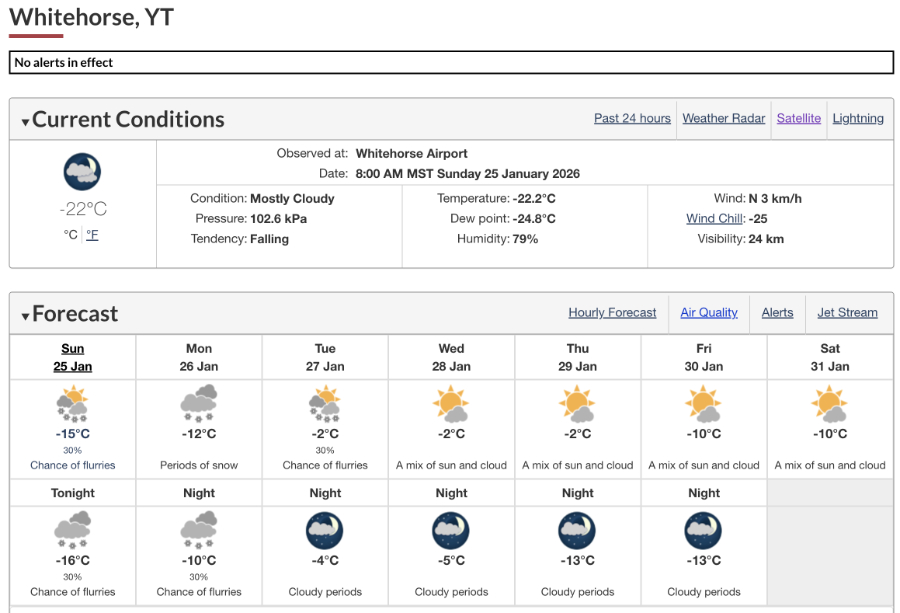Click Friday night's cloudy periods icon
Image resolution: width=900 pixels, height=613 pixels.
(703, 530)
